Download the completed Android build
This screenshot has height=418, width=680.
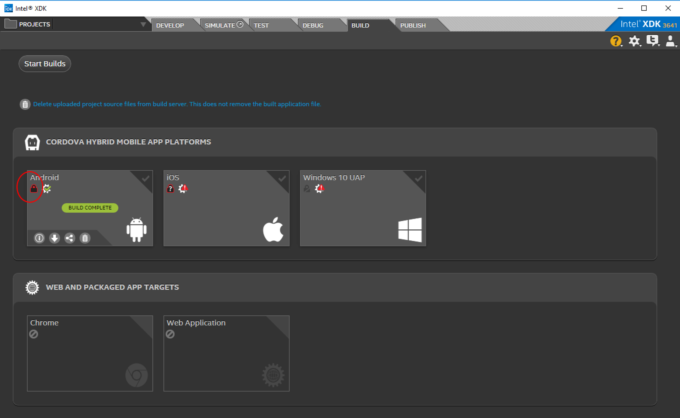(x=54, y=238)
